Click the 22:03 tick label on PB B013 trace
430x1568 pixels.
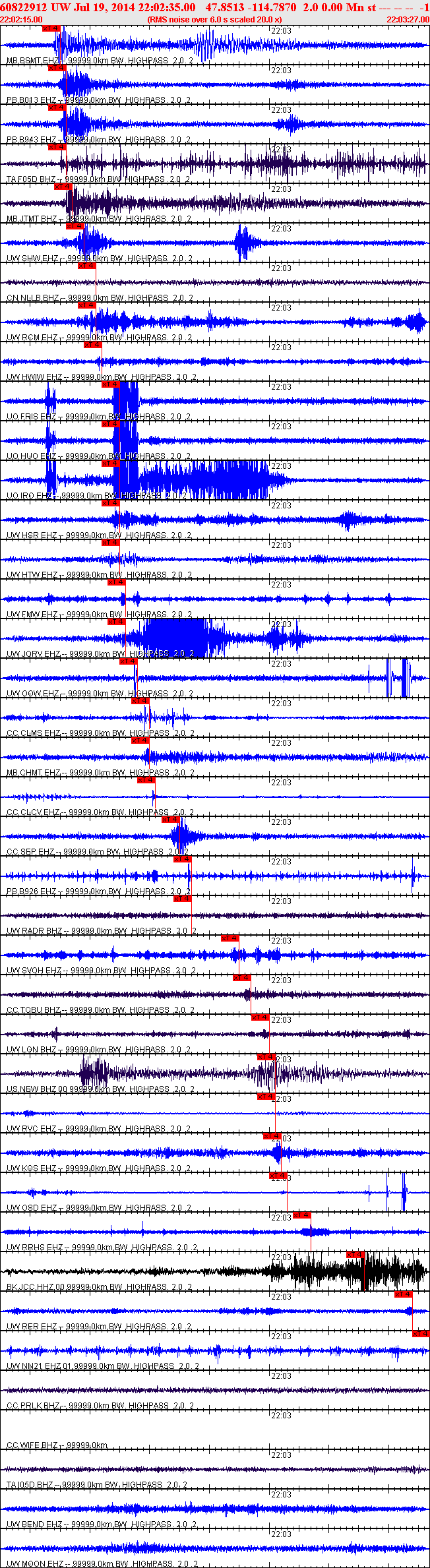[x=281, y=71]
